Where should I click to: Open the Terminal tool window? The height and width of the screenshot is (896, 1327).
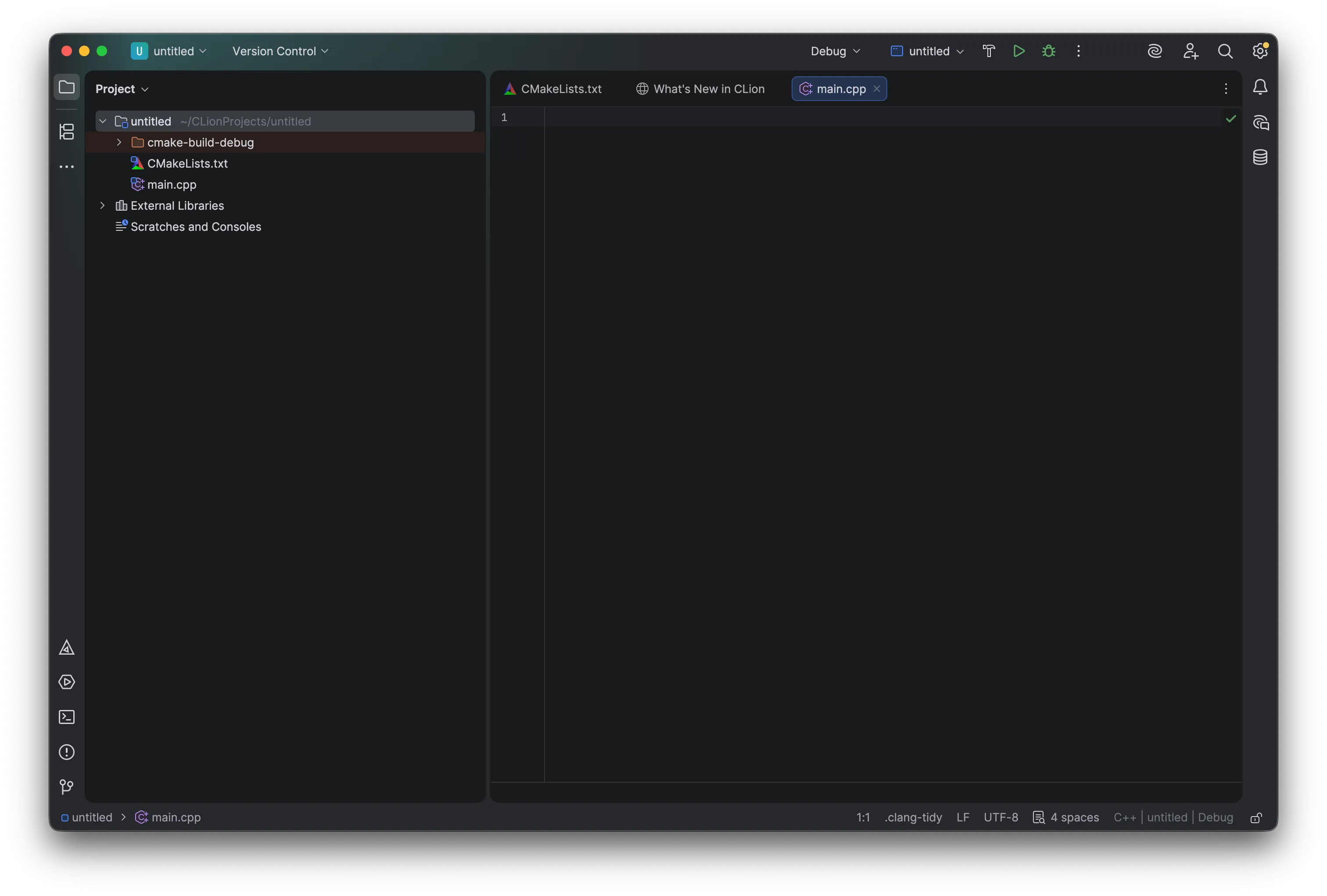pyautogui.click(x=67, y=717)
